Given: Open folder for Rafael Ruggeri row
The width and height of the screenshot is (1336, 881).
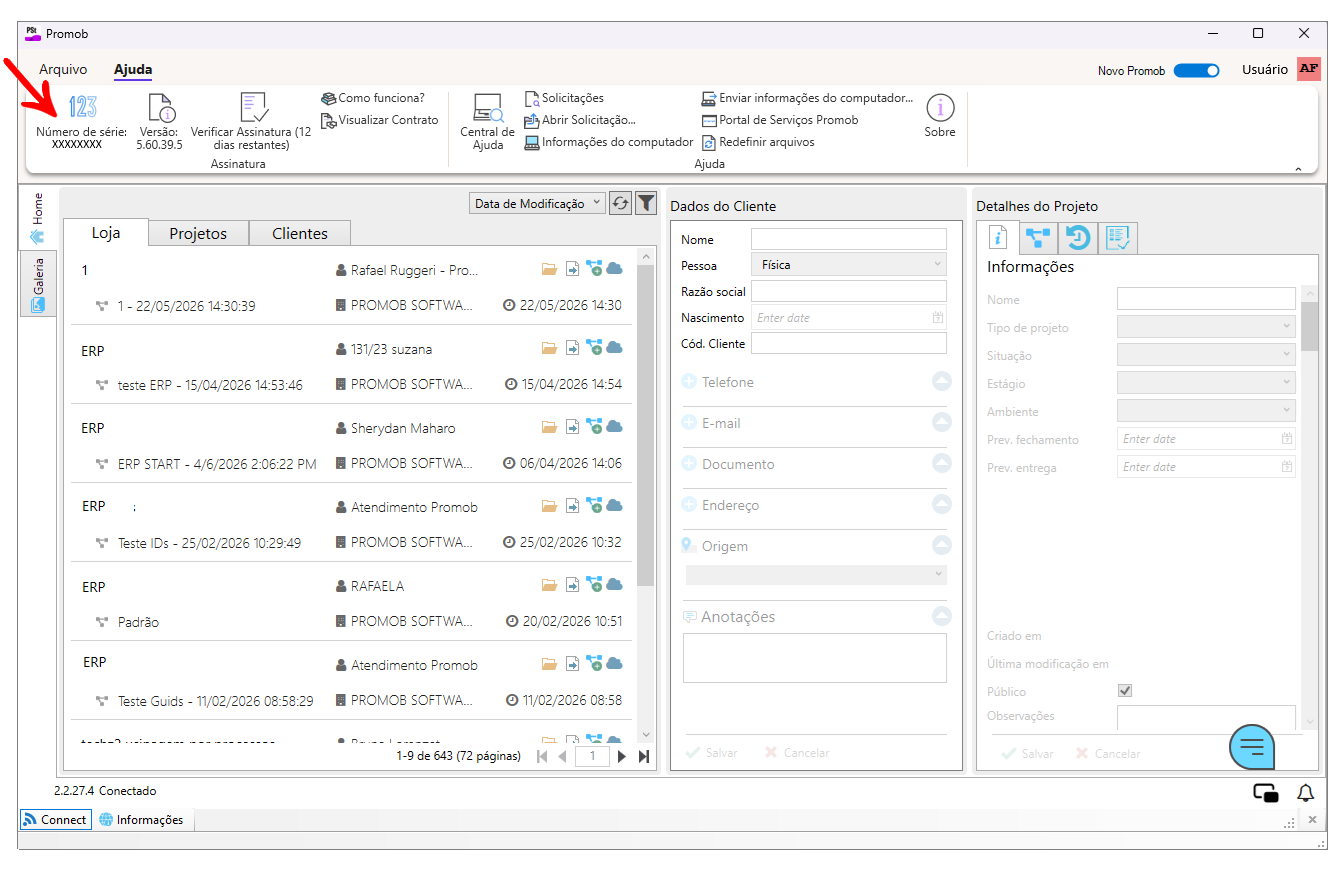Looking at the screenshot, I should click(x=549, y=269).
